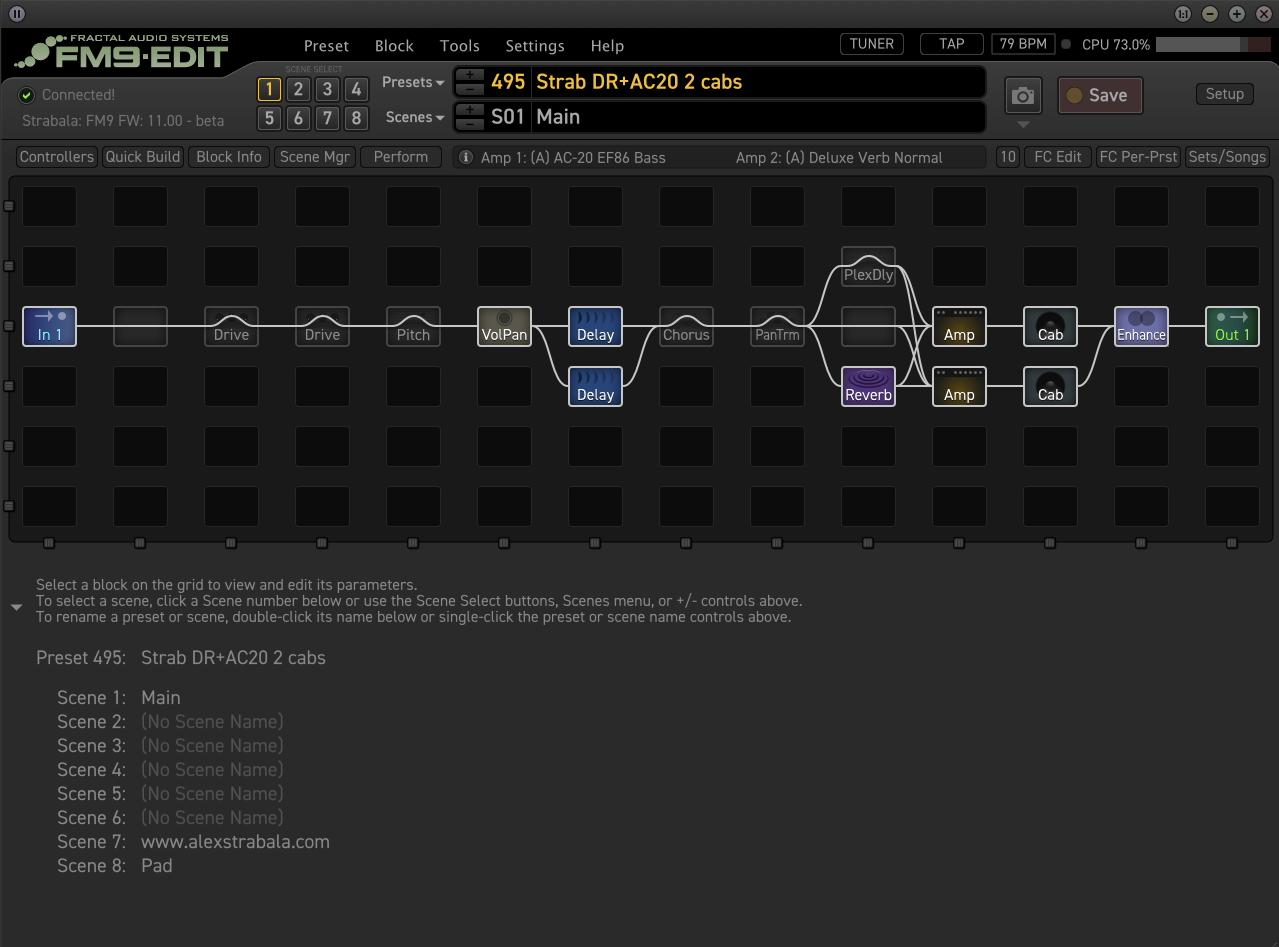The image size is (1279, 947).
Task: Open Setup
Action: [1224, 94]
